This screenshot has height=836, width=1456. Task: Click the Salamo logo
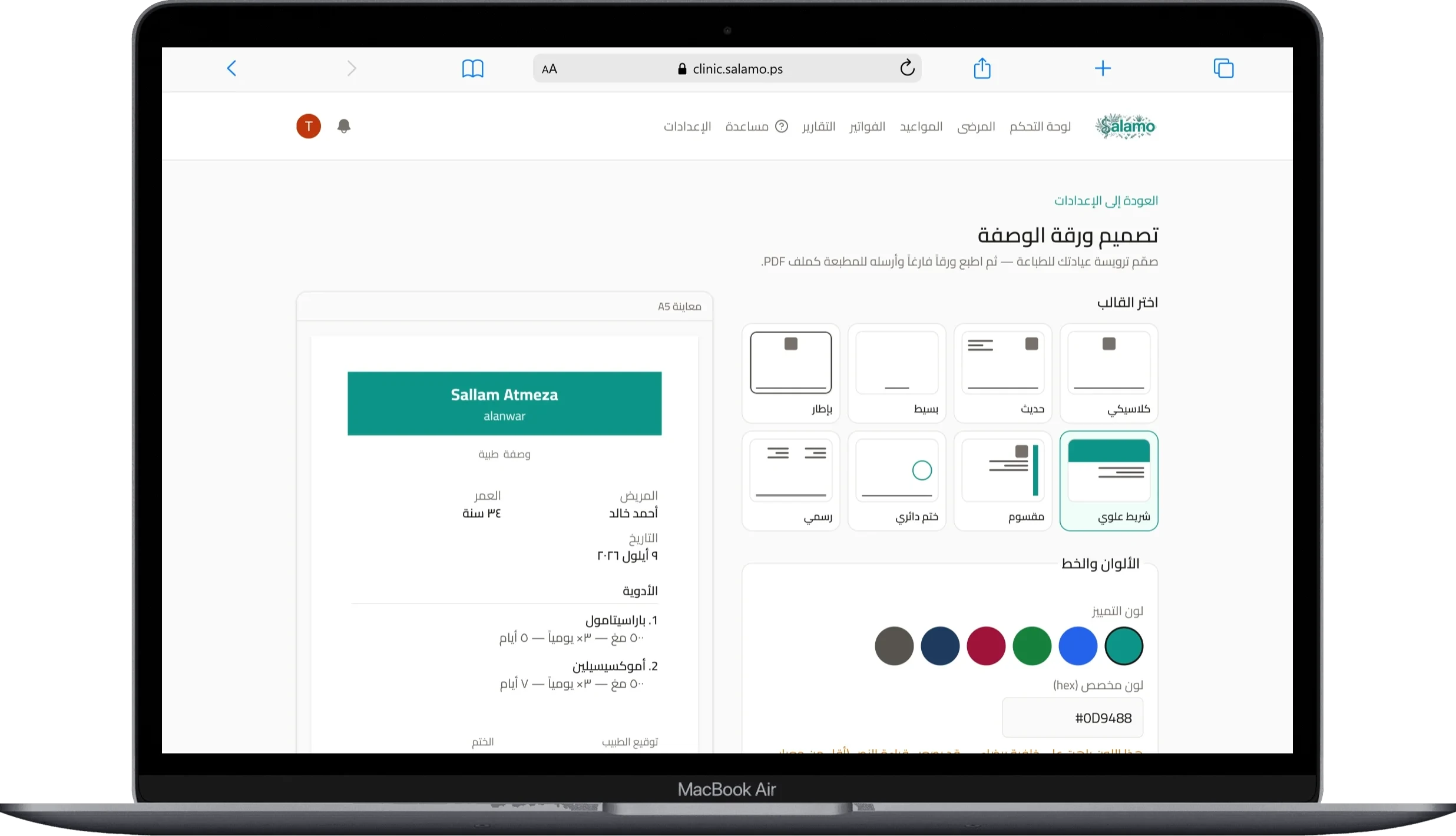[x=1126, y=126]
